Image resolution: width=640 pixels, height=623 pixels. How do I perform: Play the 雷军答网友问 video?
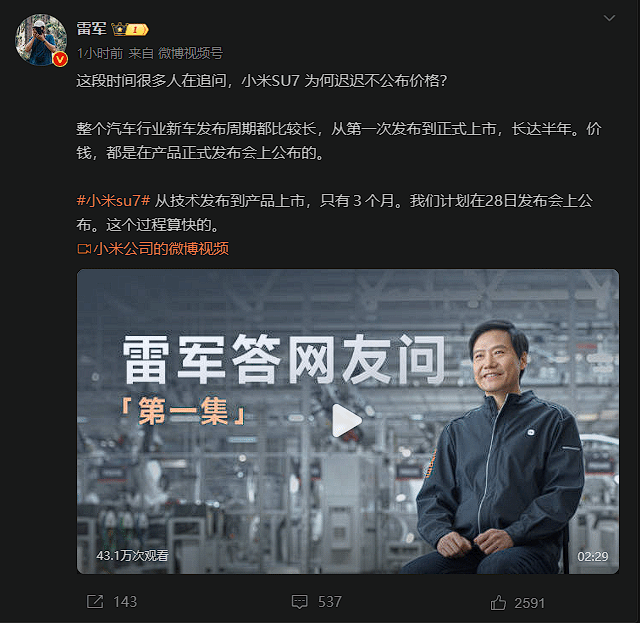(x=347, y=421)
